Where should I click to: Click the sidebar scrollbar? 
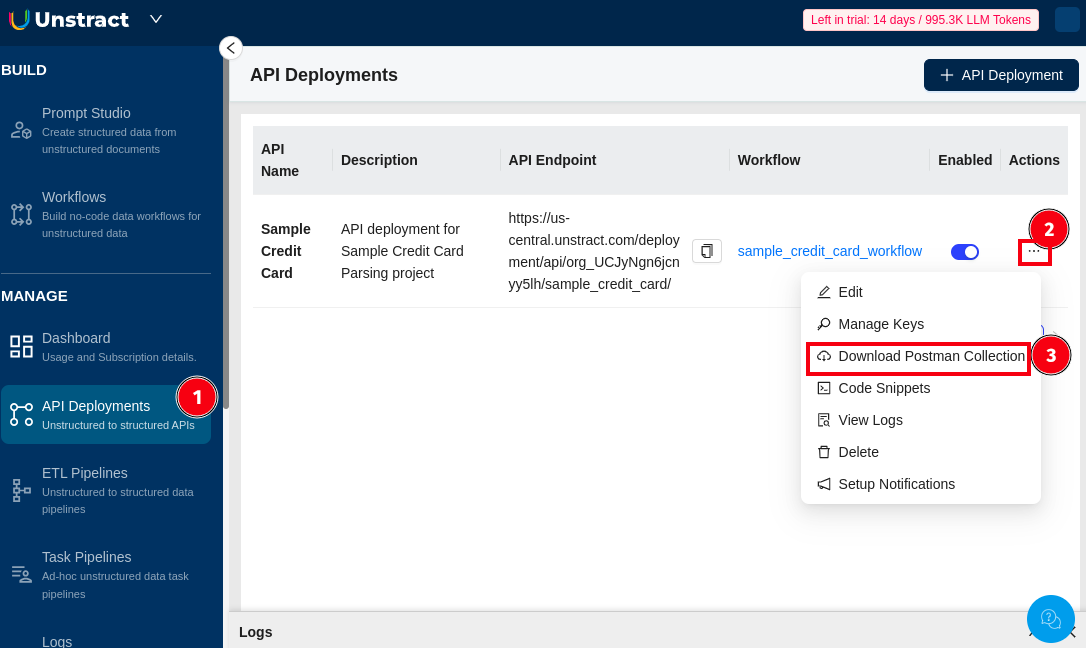(226, 235)
